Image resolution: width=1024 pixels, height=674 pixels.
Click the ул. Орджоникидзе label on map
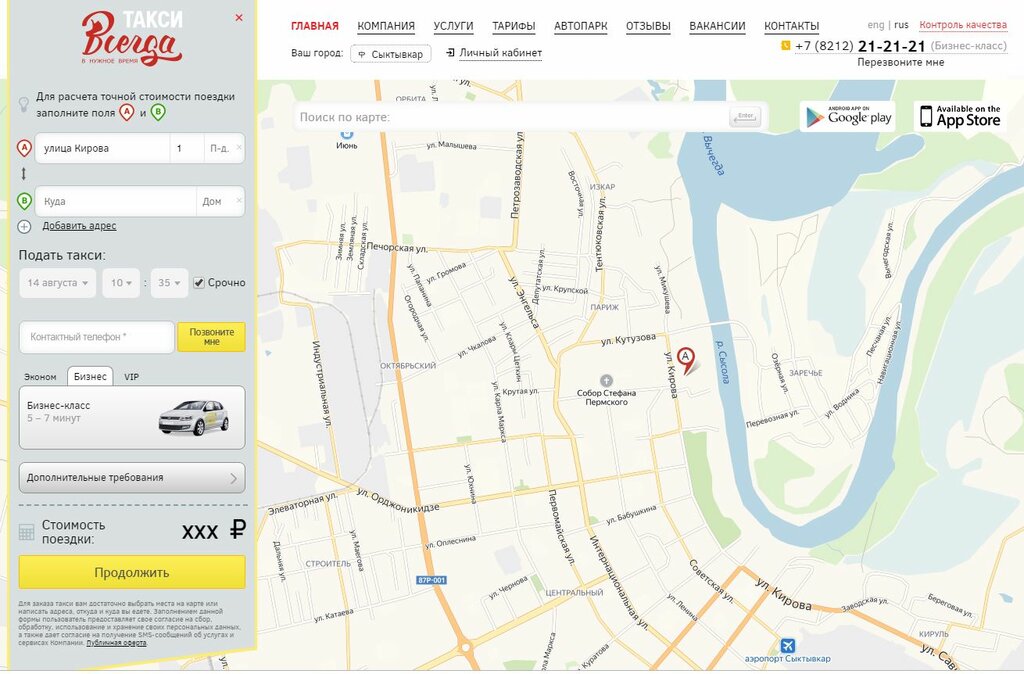point(398,500)
